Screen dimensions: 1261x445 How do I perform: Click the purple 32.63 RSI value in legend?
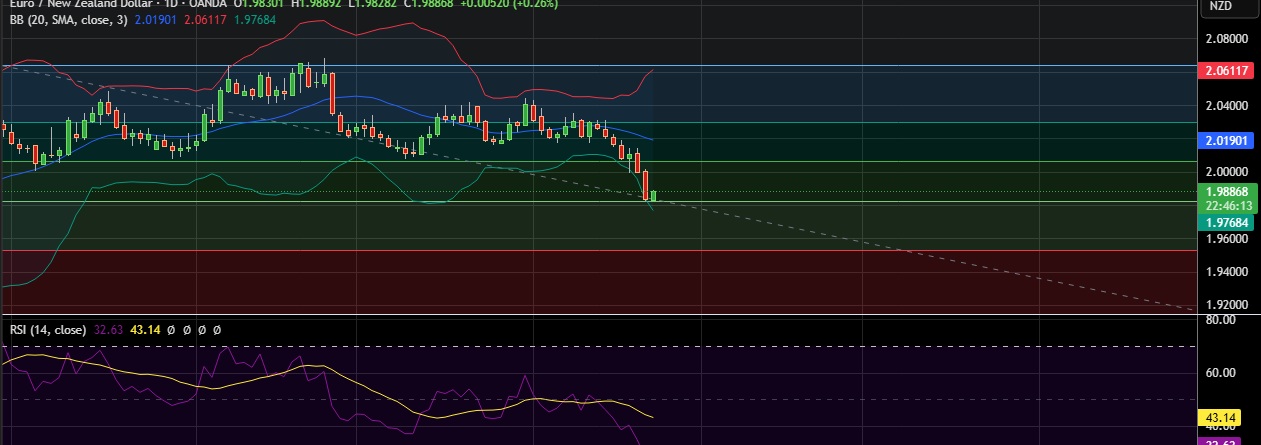pyautogui.click(x=106, y=329)
